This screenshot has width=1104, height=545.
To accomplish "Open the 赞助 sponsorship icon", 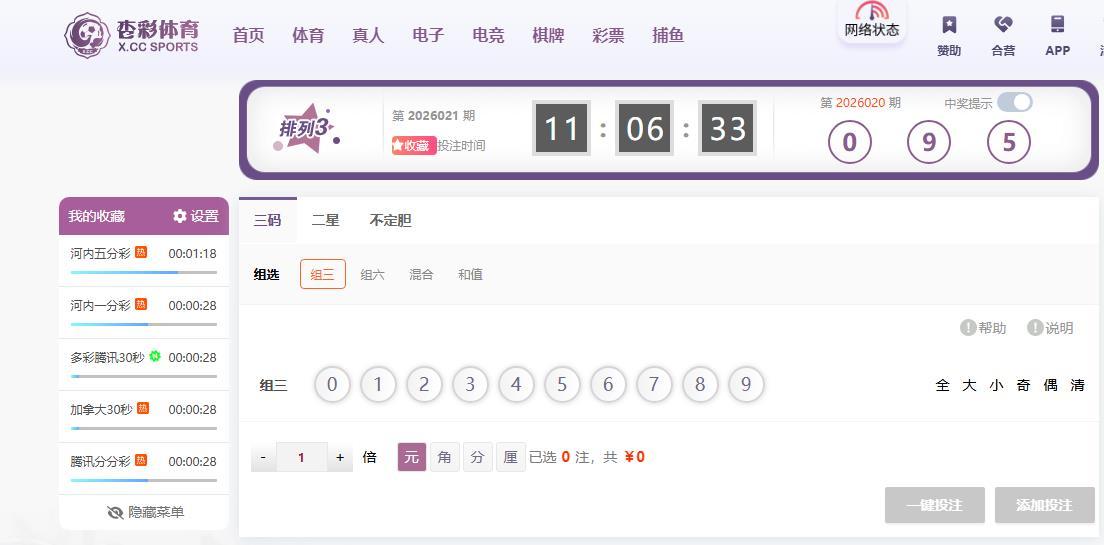I will click(949, 25).
